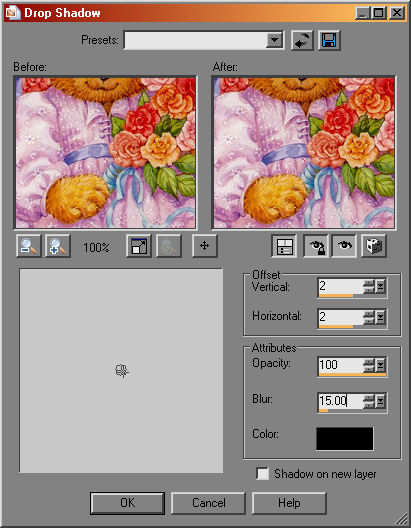The image size is (411, 528).
Task: Open the Horizontal offset slider dropdown
Action: [x=380, y=317]
